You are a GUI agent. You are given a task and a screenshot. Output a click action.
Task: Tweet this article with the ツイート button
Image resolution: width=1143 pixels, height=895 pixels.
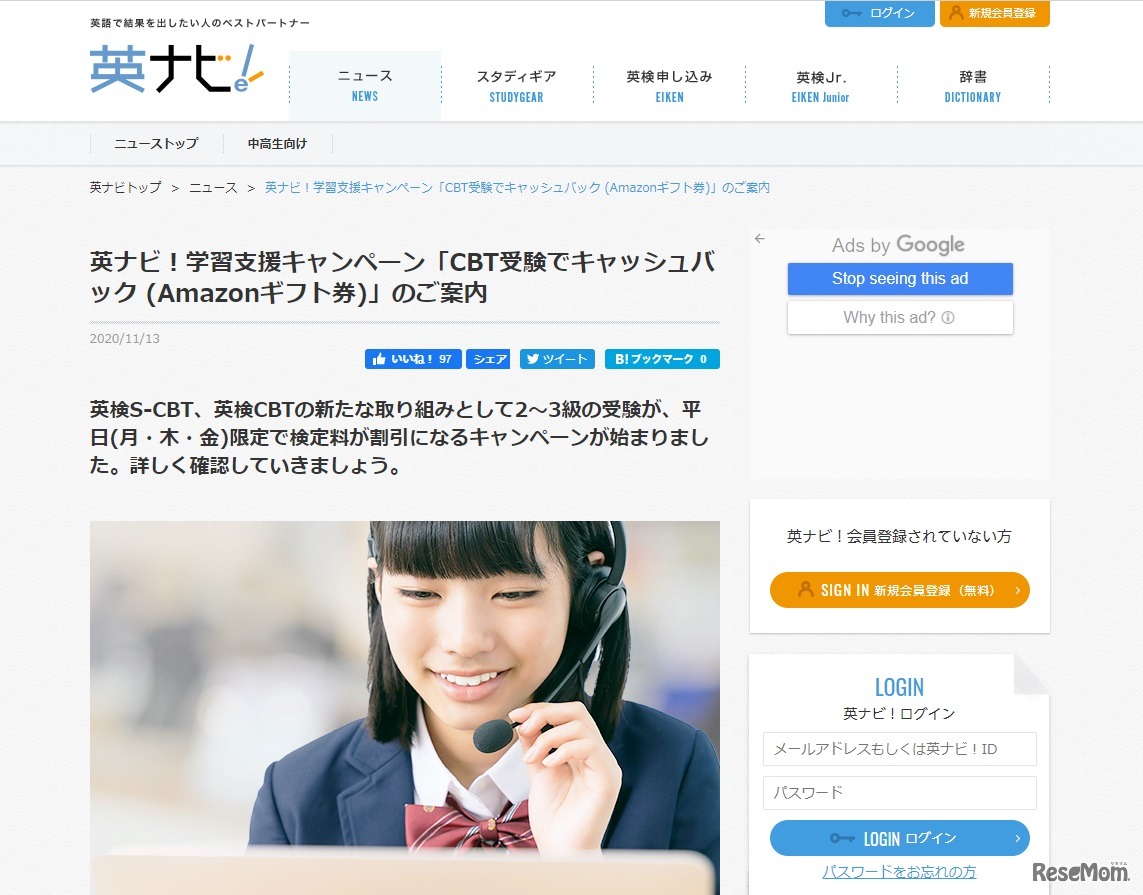[x=557, y=359]
